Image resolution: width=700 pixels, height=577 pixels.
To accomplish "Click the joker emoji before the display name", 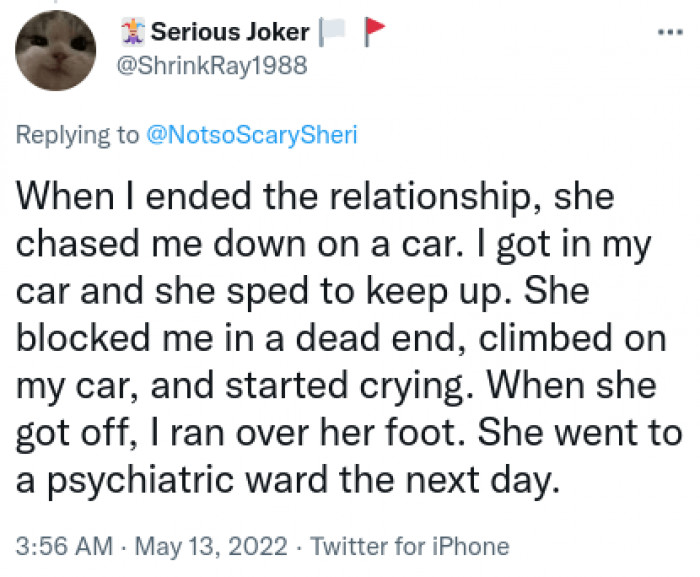I will pyautogui.click(x=132, y=32).
